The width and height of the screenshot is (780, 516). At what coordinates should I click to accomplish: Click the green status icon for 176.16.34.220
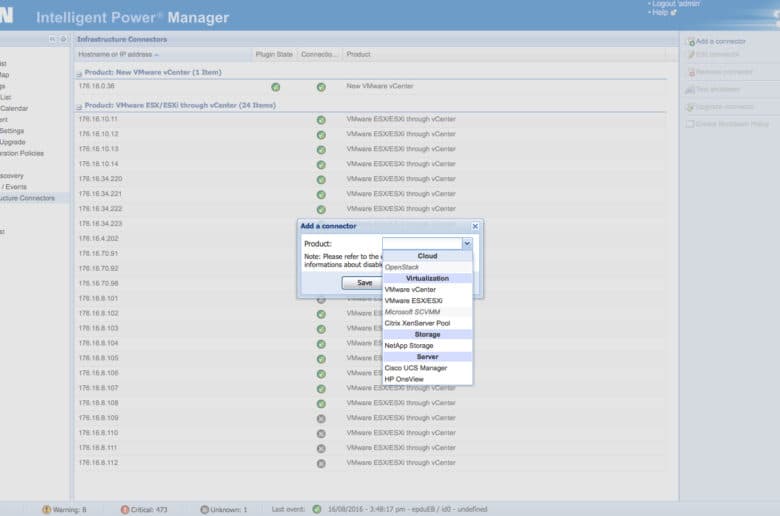click(x=321, y=180)
